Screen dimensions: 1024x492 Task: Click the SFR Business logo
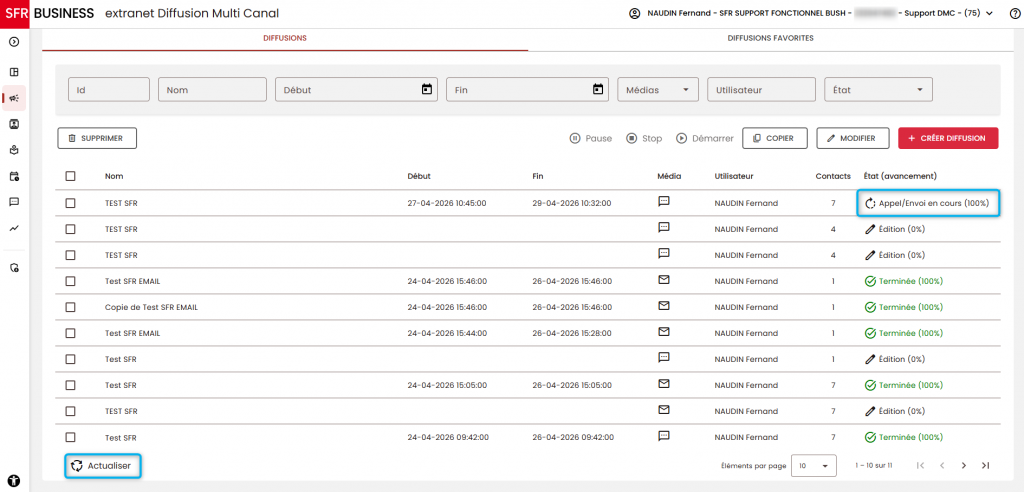click(47, 13)
